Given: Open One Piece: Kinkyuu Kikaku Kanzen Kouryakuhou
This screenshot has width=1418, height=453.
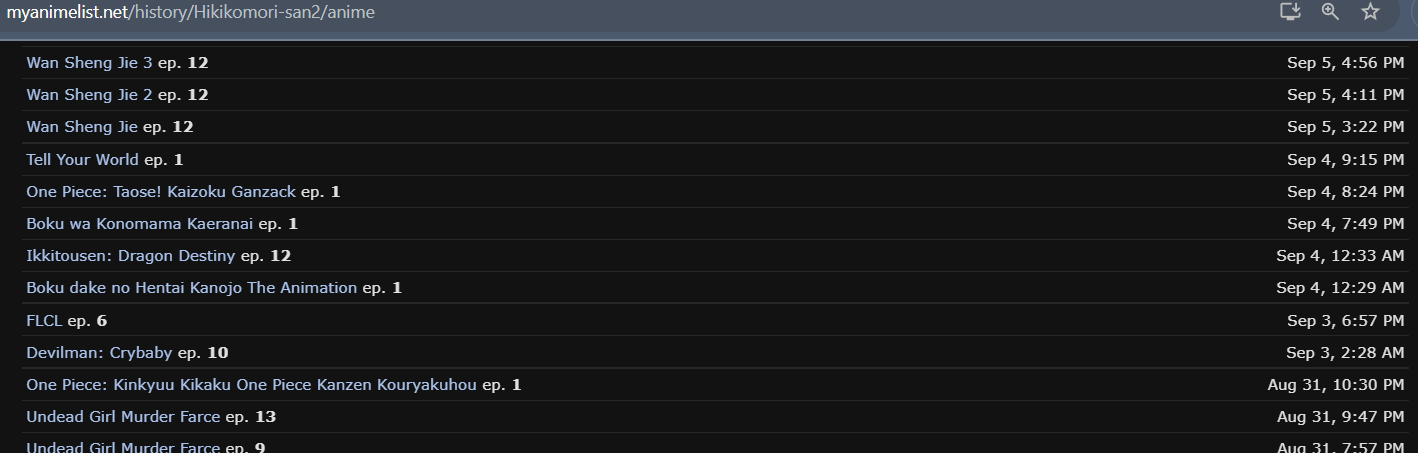Looking at the screenshot, I should pyautogui.click(x=251, y=385).
